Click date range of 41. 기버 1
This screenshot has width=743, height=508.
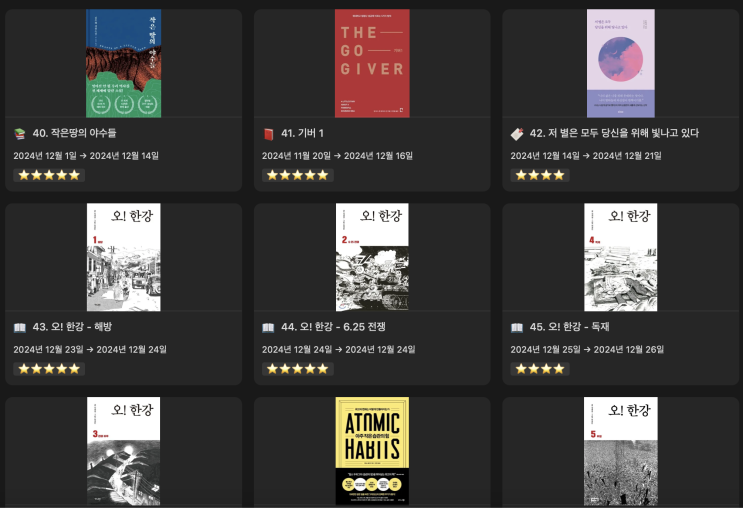pyautogui.click(x=337, y=155)
